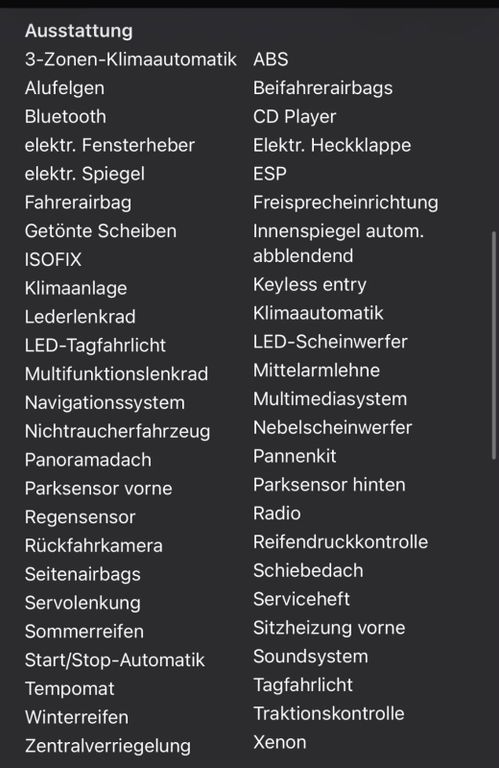Select the LED-Scheinwerfer item
The height and width of the screenshot is (768, 499).
(331, 342)
